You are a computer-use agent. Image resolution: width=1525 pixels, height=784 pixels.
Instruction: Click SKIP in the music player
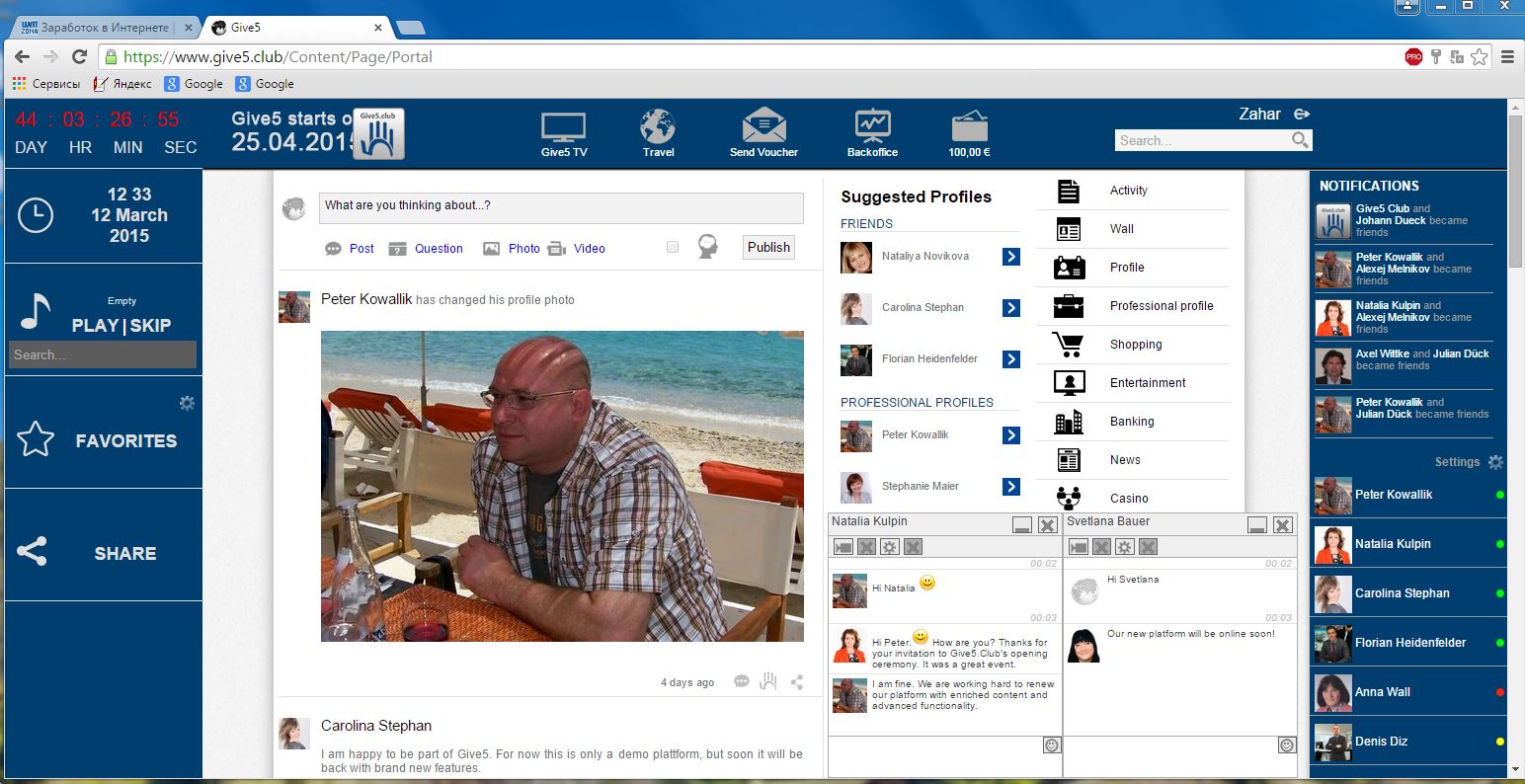150,326
